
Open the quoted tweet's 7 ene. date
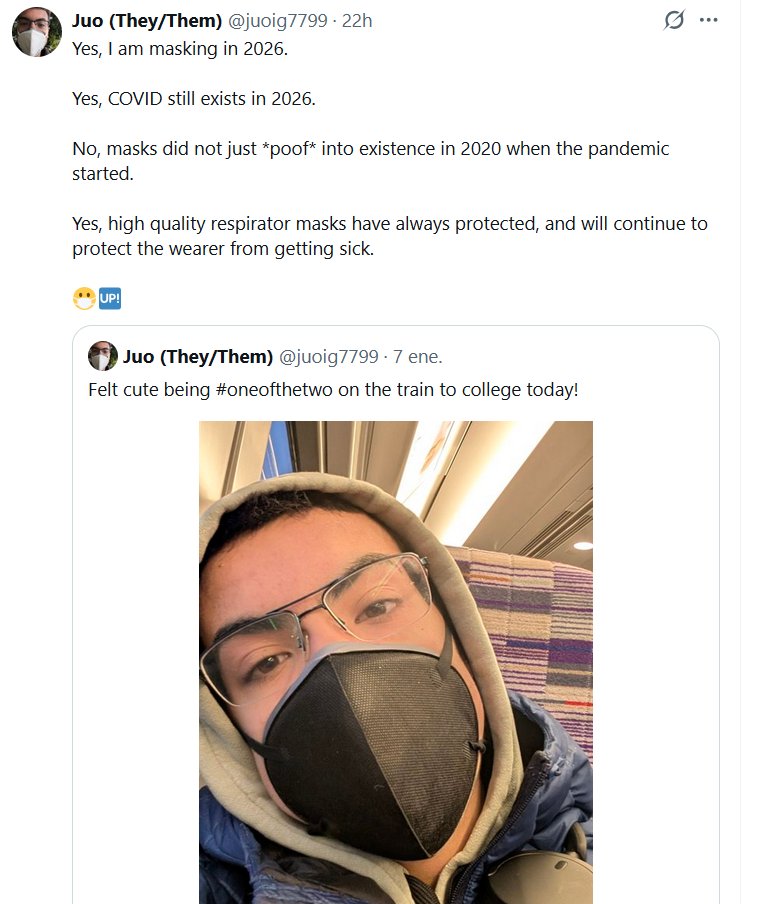pyautogui.click(x=418, y=357)
